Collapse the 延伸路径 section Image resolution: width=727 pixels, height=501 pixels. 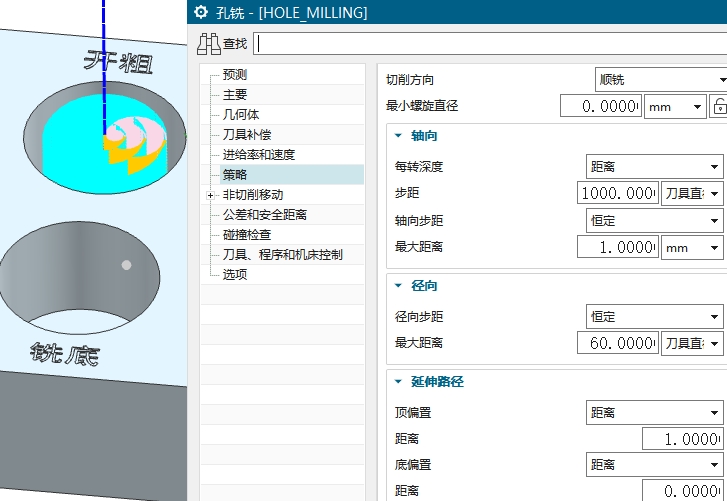pyautogui.click(x=398, y=381)
